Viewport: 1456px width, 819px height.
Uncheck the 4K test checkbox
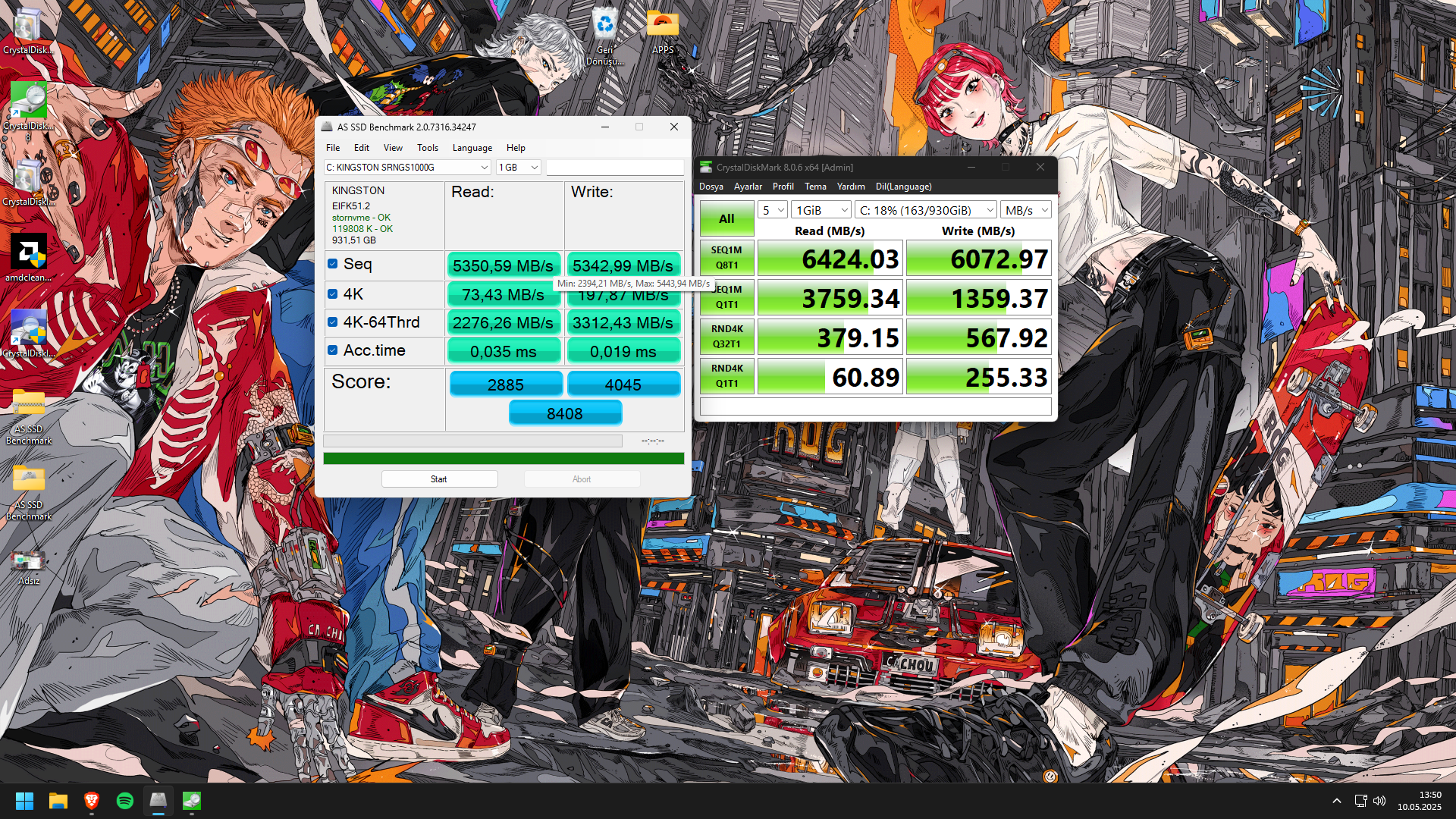pos(333,293)
